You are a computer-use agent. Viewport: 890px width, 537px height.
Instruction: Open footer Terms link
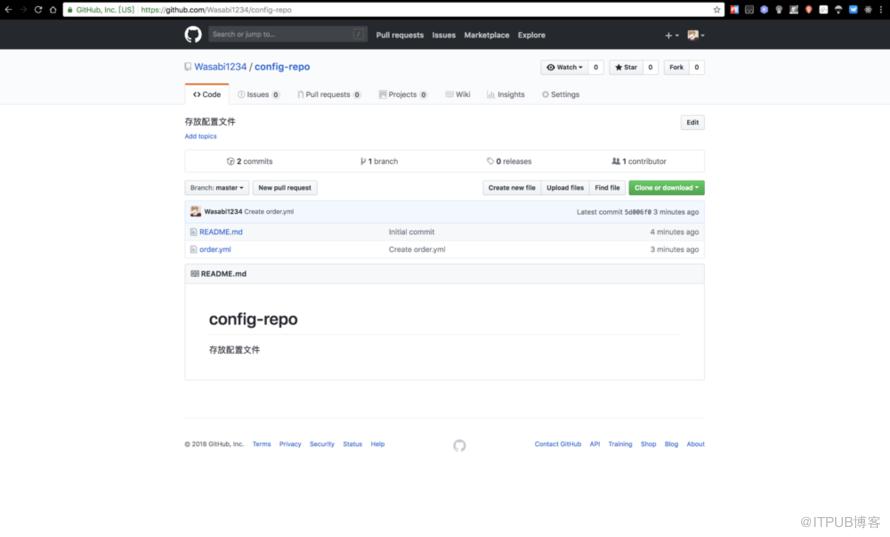coord(262,444)
